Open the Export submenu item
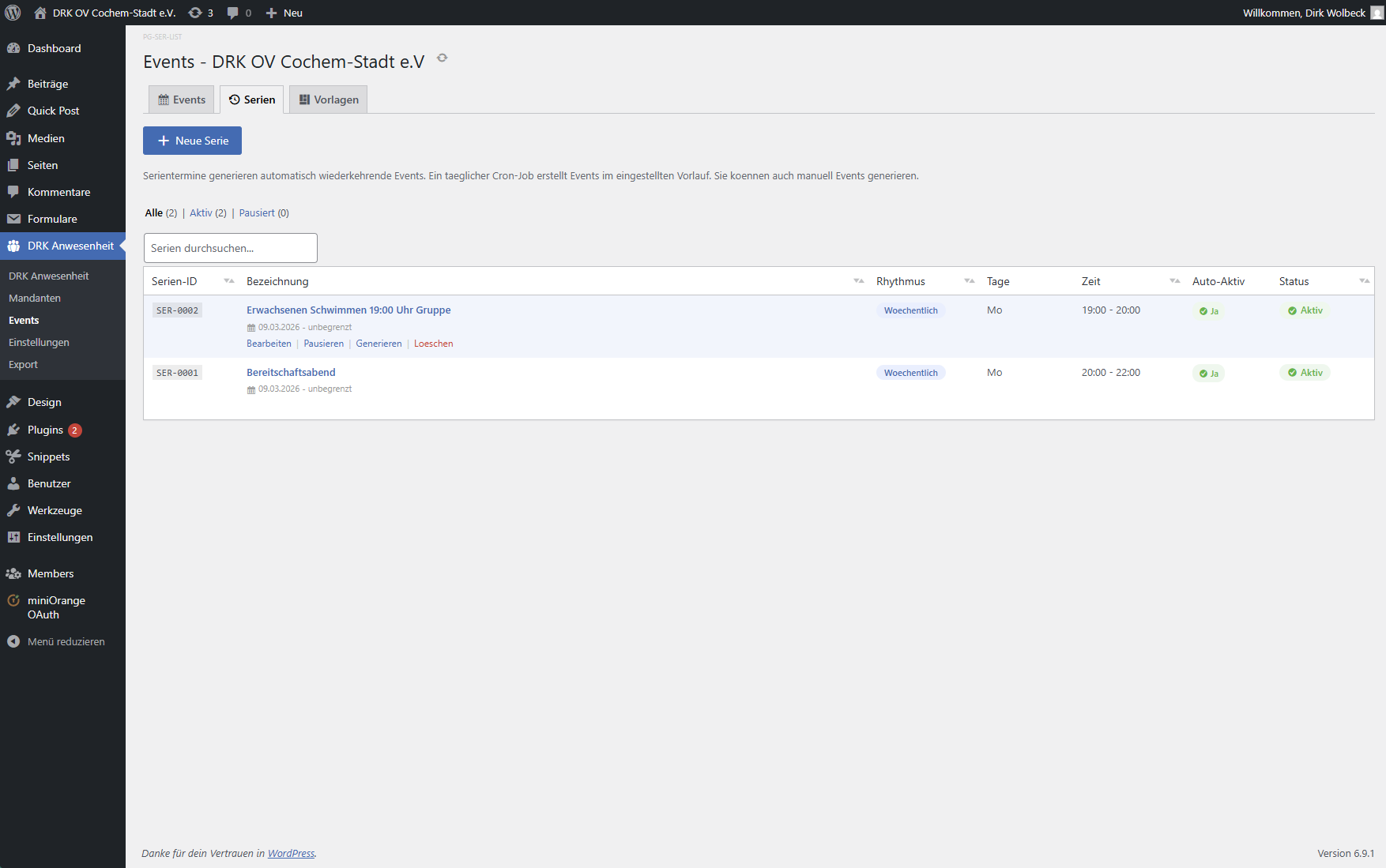1386x868 pixels. click(23, 364)
